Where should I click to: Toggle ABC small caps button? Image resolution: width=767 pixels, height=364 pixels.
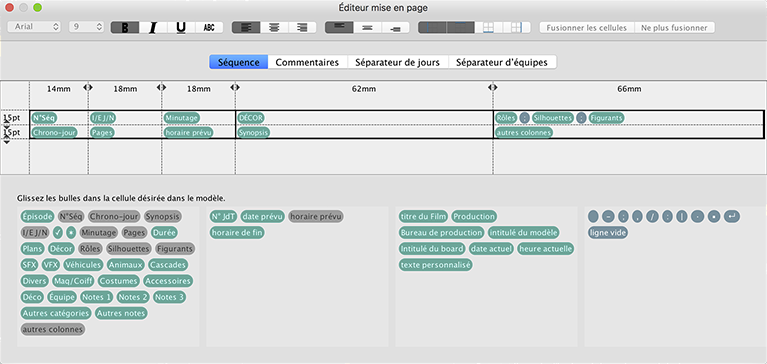[x=209, y=27]
